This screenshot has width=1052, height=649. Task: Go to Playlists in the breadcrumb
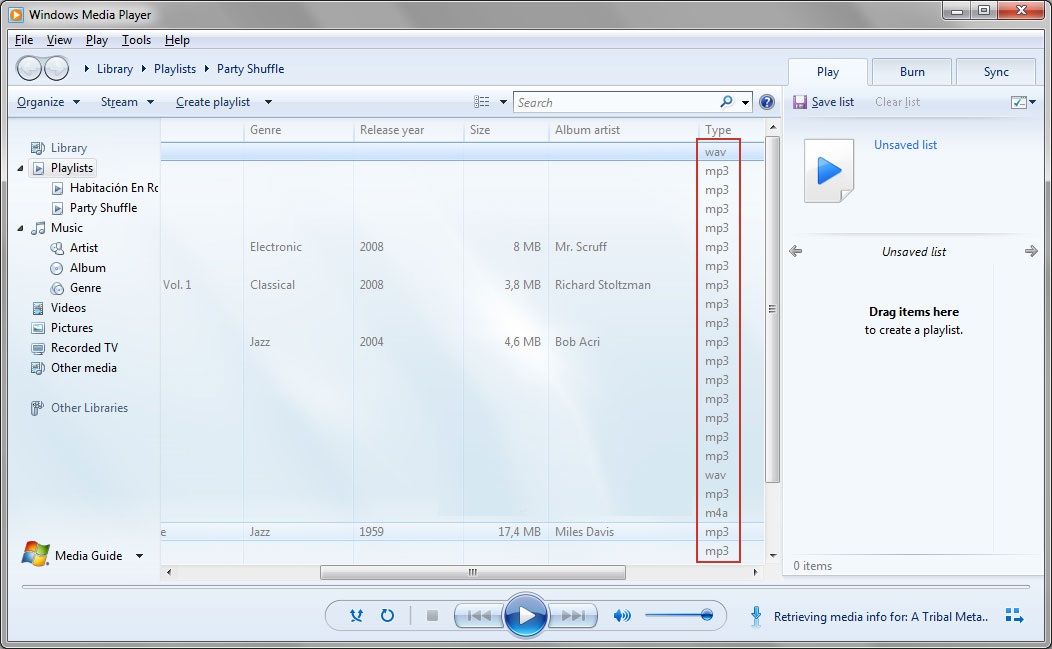174,68
